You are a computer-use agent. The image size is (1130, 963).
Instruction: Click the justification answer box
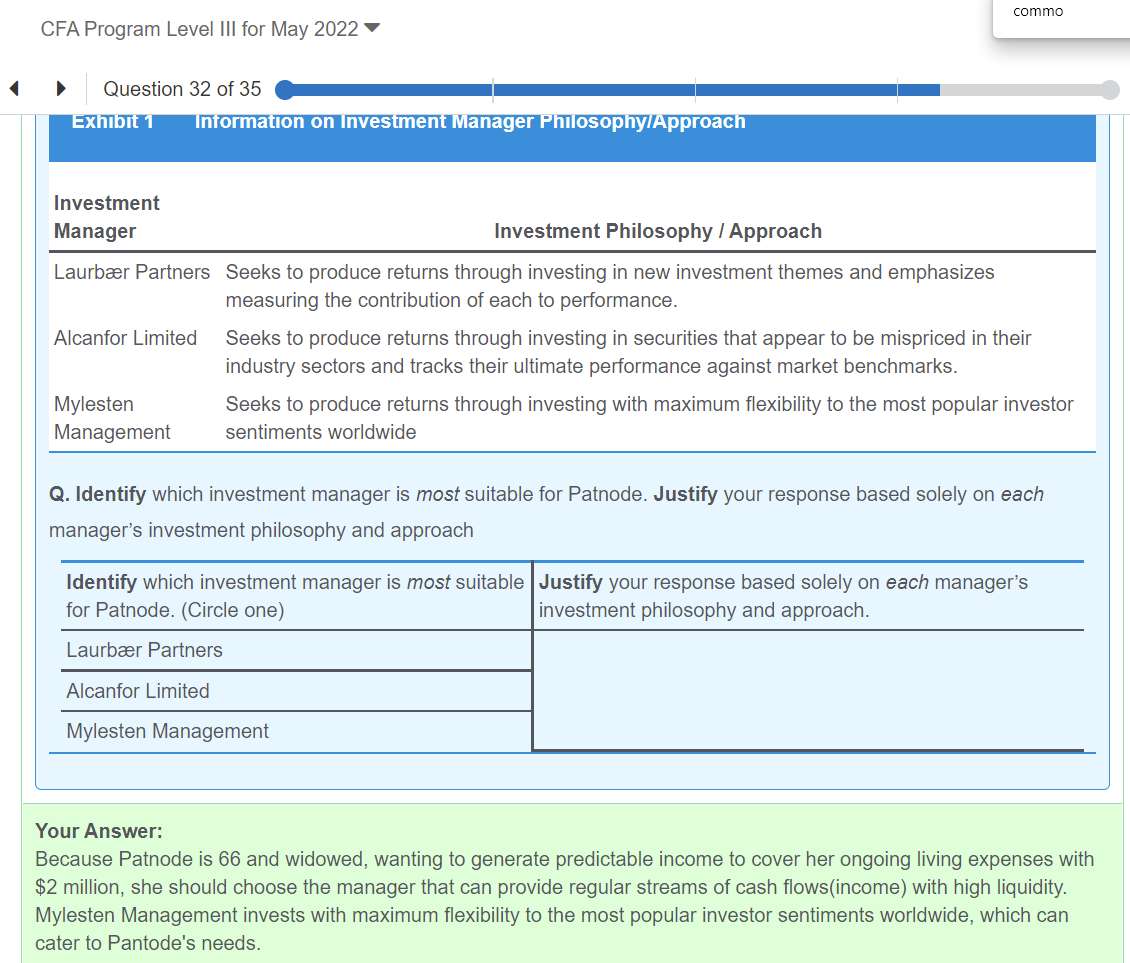pos(808,691)
